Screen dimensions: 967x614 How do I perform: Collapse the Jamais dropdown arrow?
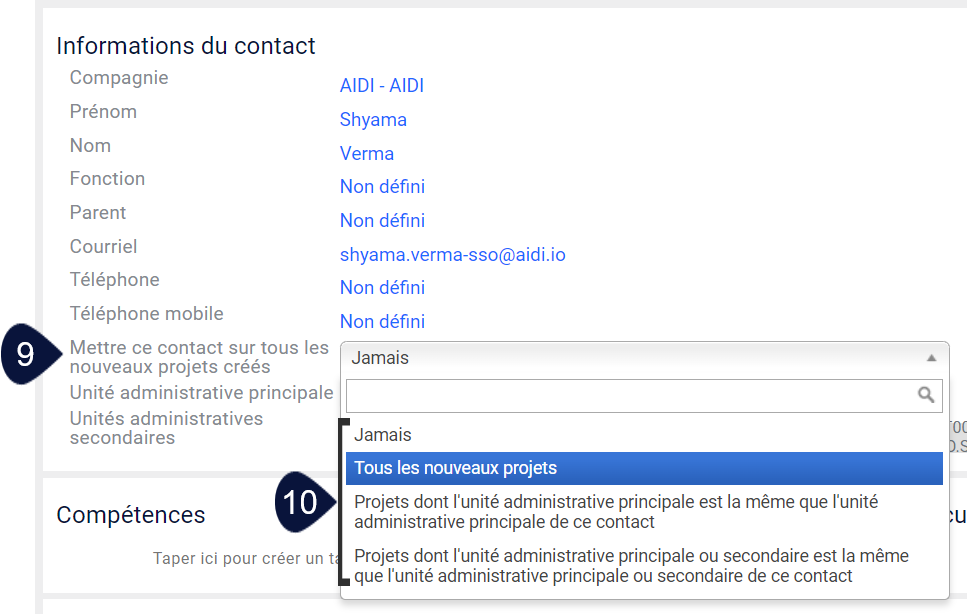coord(931,358)
